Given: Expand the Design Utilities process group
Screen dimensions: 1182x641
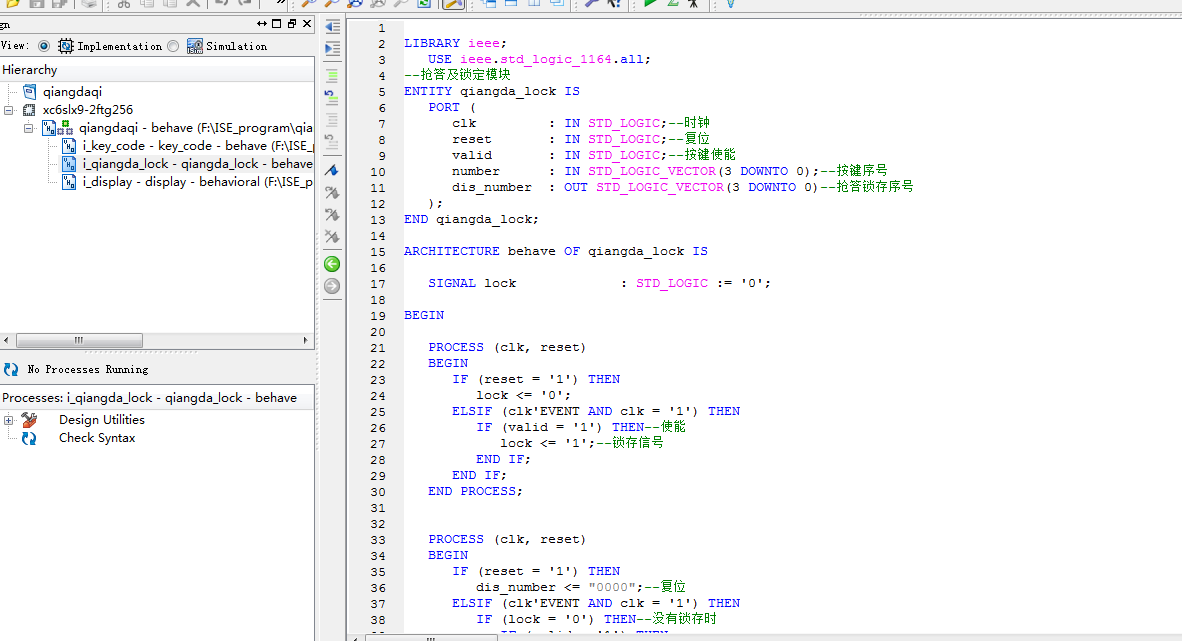Looking at the screenshot, I should (x=9, y=420).
